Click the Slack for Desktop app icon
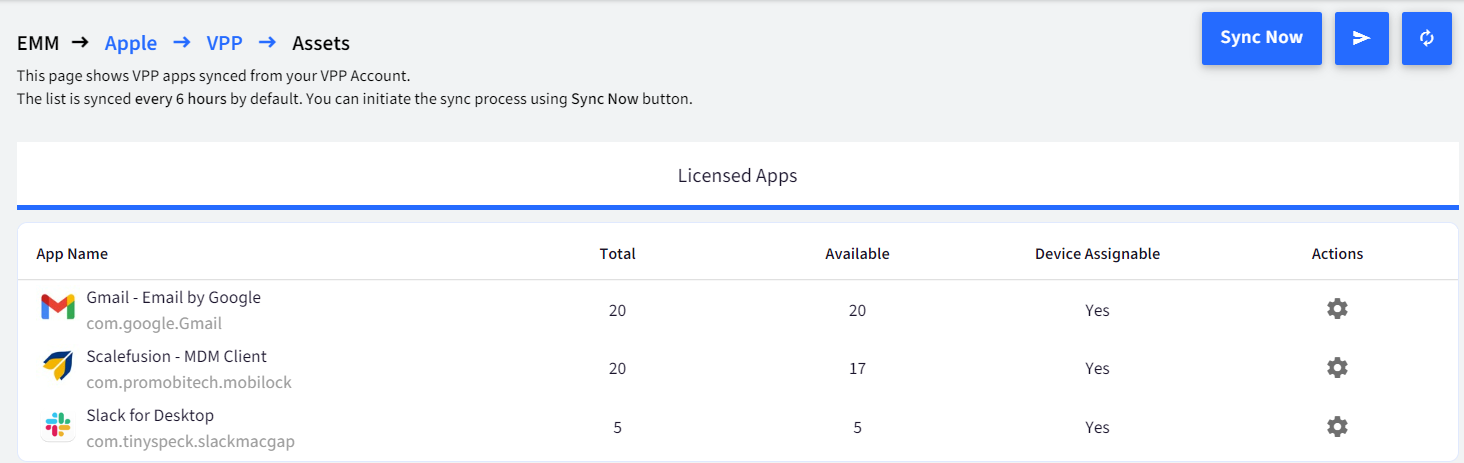Viewport: 1464px width, 463px height. pyautogui.click(x=58, y=426)
